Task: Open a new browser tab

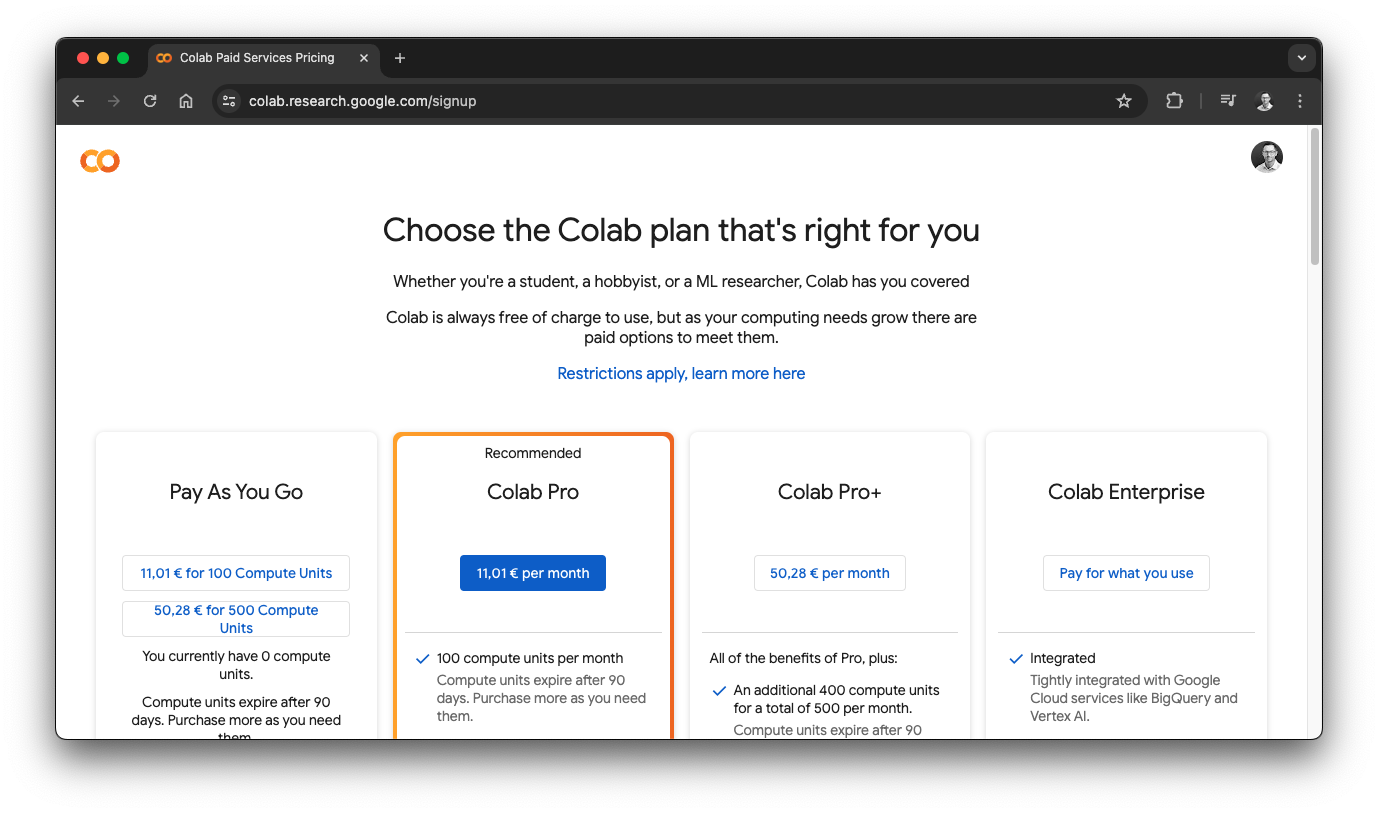Action: pyautogui.click(x=400, y=58)
